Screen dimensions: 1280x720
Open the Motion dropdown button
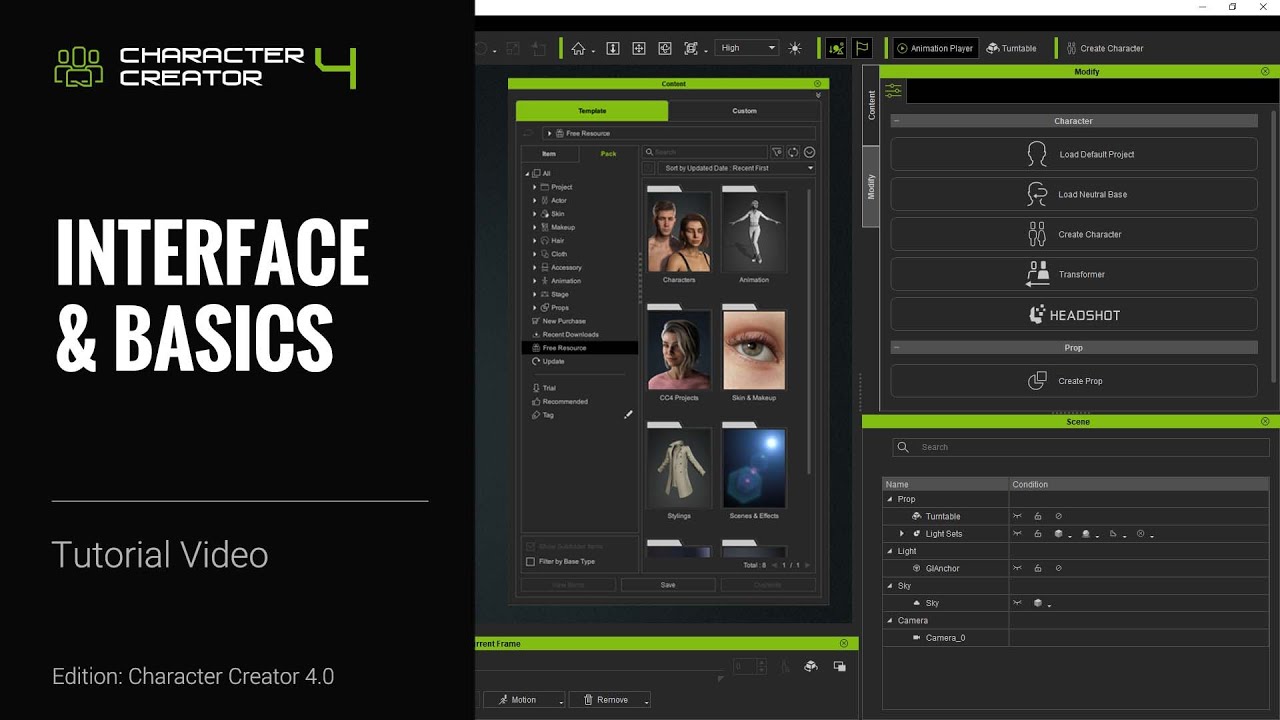coord(524,700)
